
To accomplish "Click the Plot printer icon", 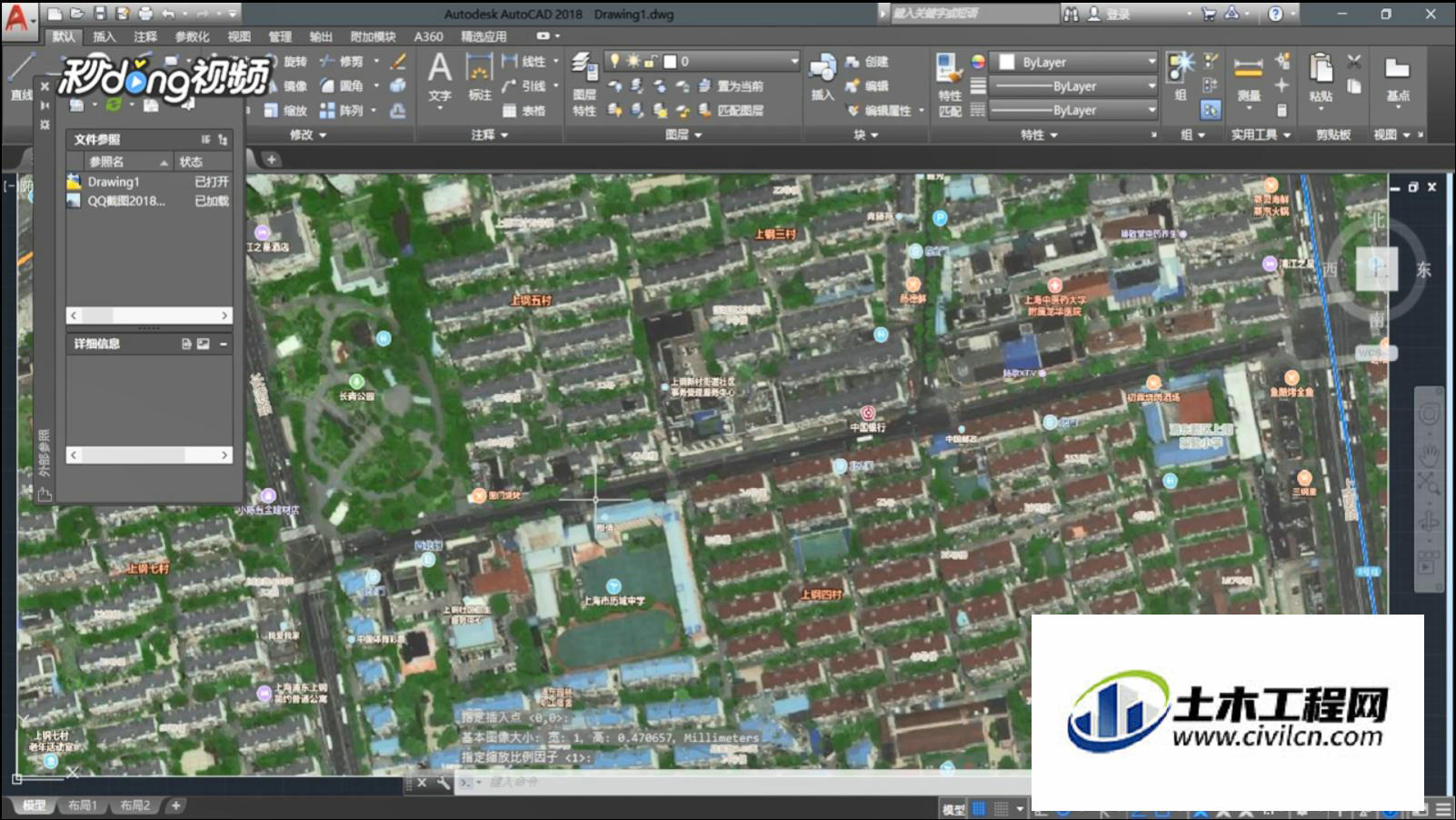I will pyautogui.click(x=145, y=14).
